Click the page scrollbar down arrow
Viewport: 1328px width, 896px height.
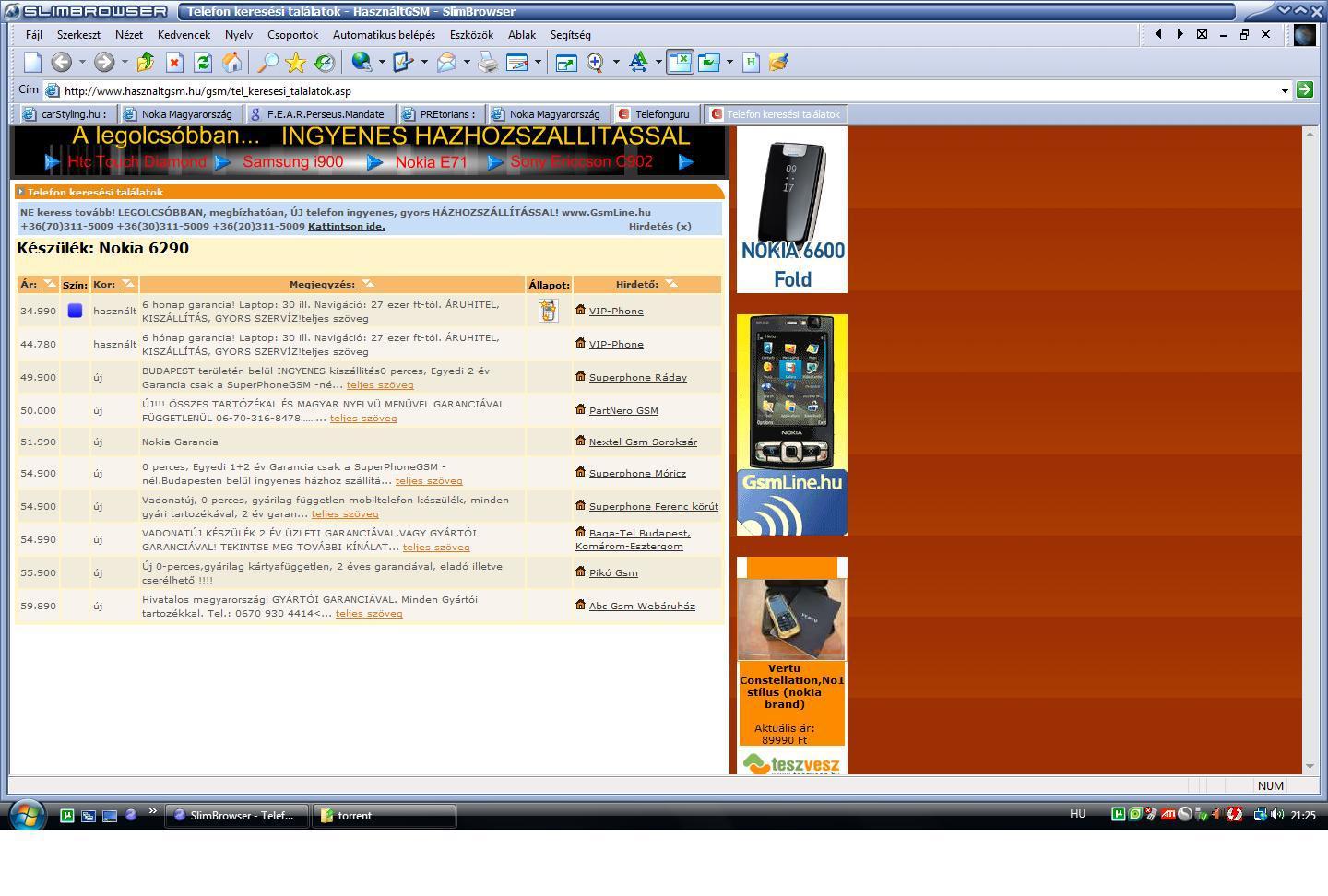(1309, 766)
